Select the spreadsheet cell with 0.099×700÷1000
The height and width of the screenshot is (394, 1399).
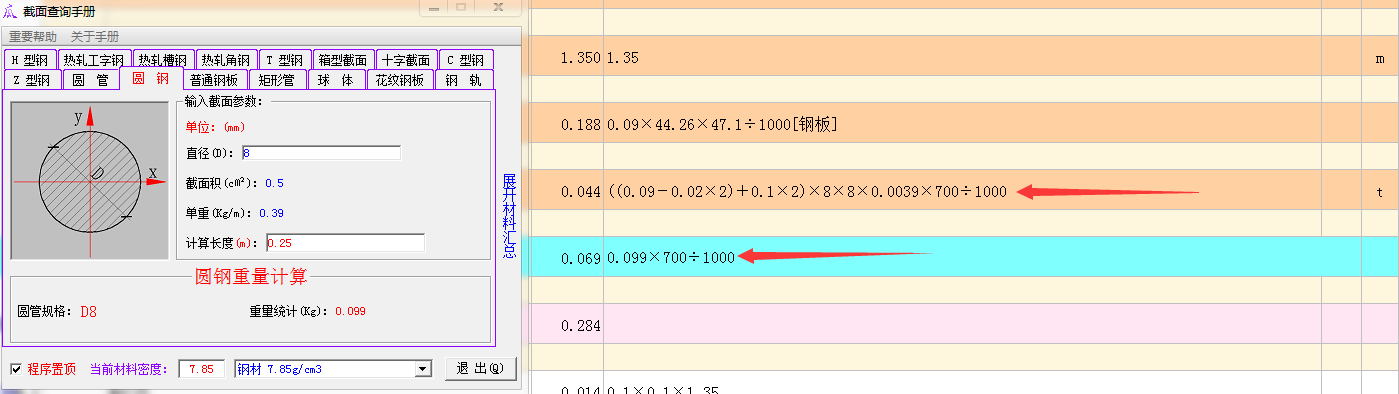[x=962, y=257]
